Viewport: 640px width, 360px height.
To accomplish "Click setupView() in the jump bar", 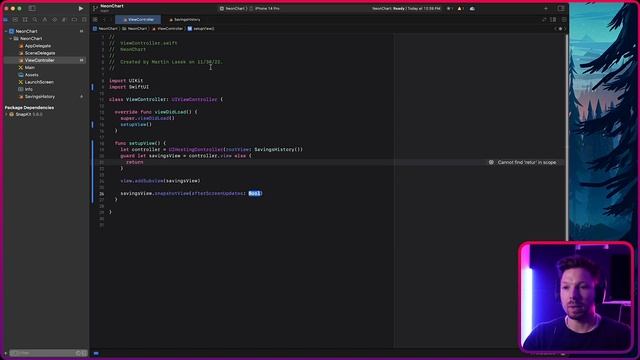I will pos(201,29).
